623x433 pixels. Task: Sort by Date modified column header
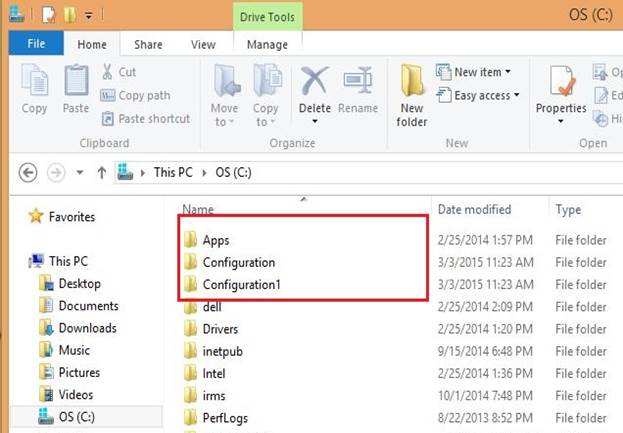click(474, 209)
